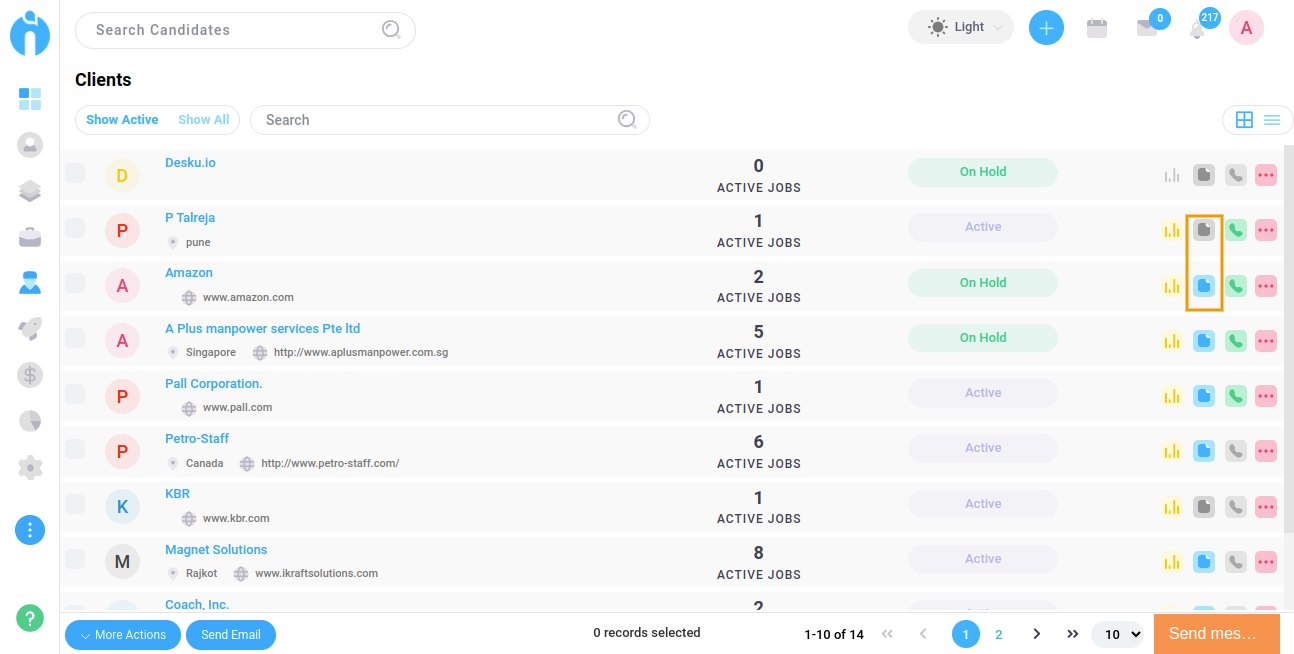
Task: Open more options dots for KBR
Action: click(1266, 507)
